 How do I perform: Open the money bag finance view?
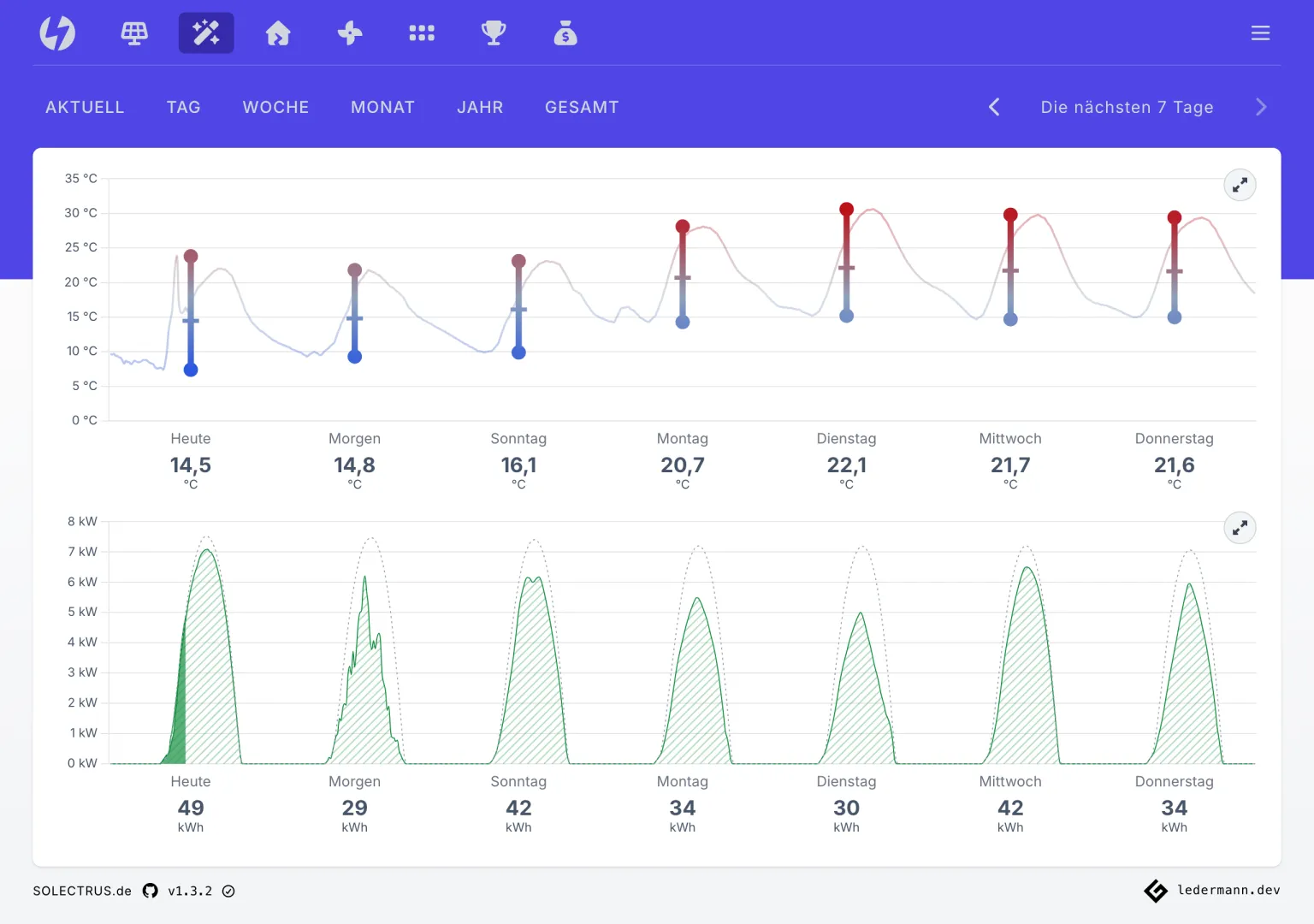tap(565, 33)
